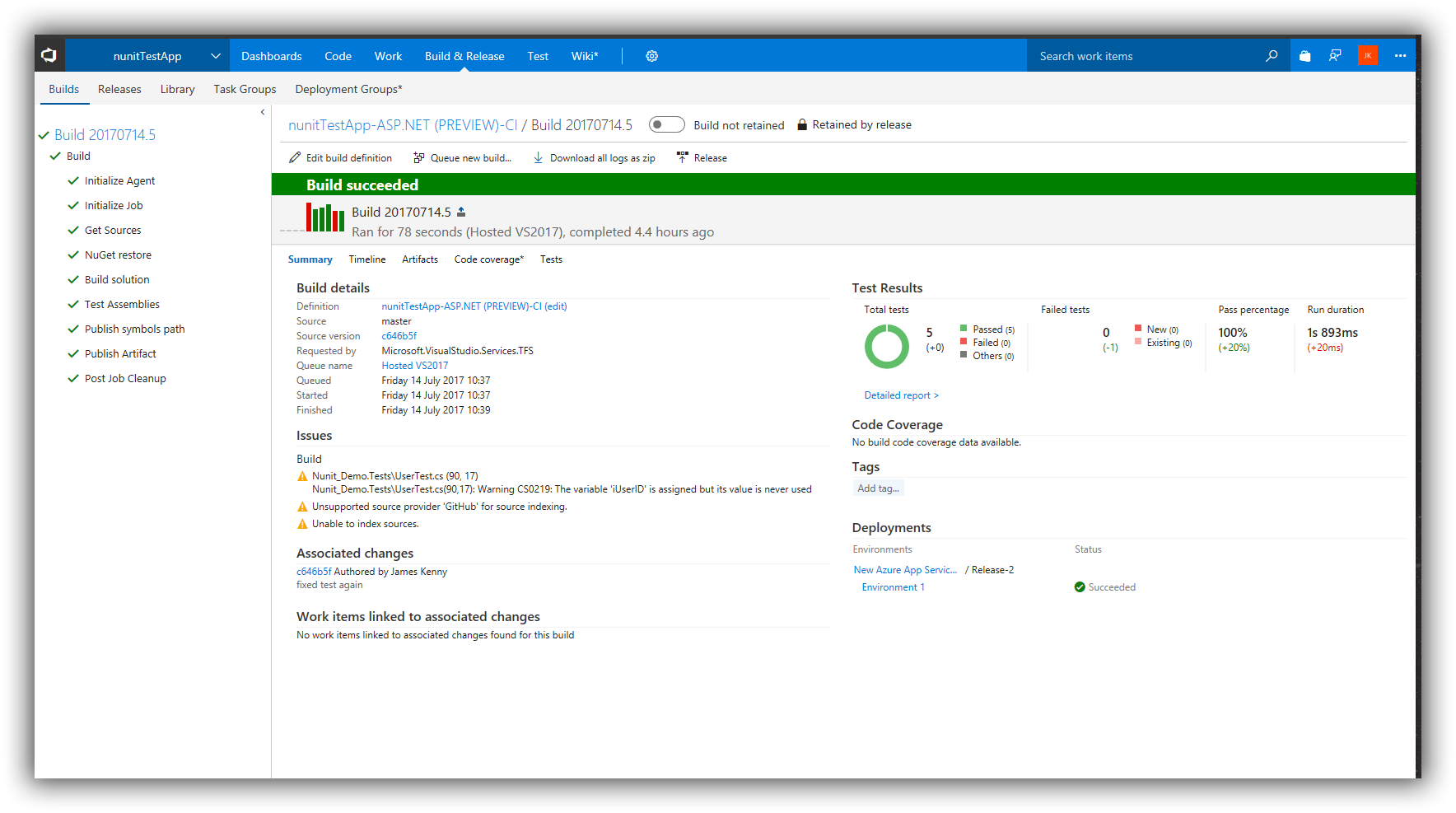This screenshot has height=813, width=1456.
Task: Click warning icon for Unsupported source provider
Action: point(302,507)
